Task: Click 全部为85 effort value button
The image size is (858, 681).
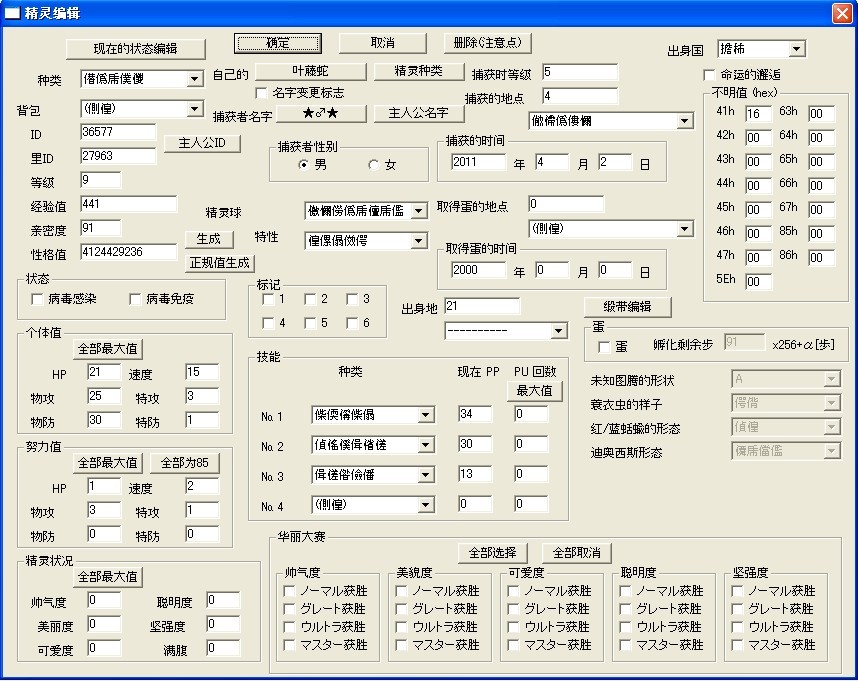Action: (184, 463)
